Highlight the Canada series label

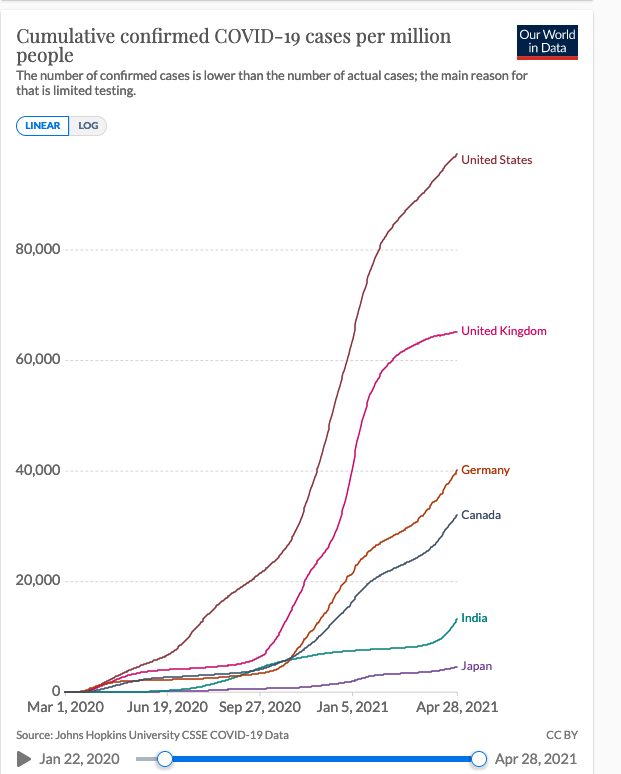coord(481,515)
